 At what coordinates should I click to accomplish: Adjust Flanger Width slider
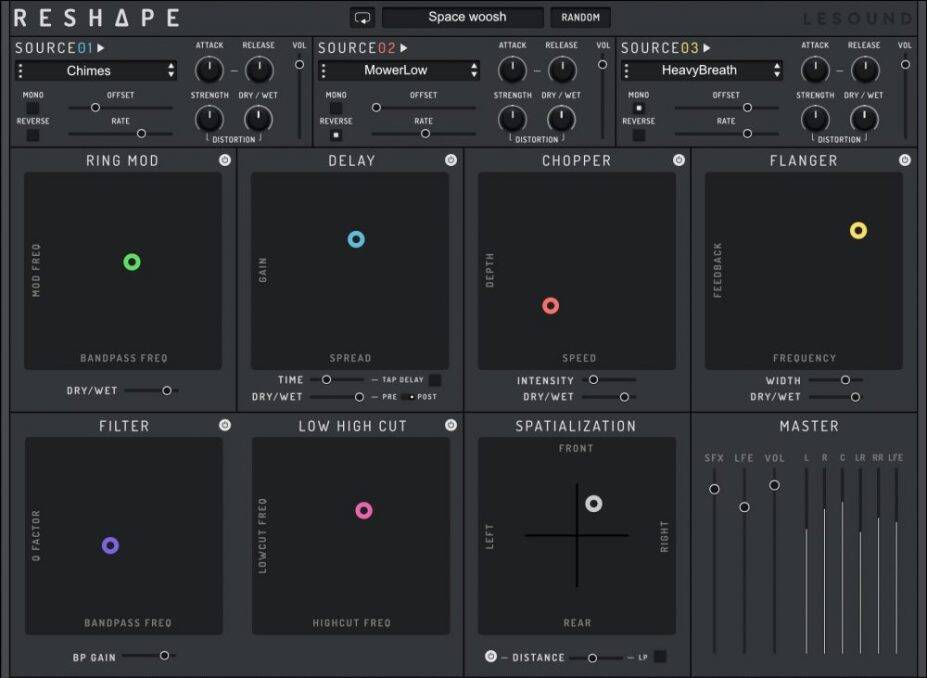(x=836, y=379)
